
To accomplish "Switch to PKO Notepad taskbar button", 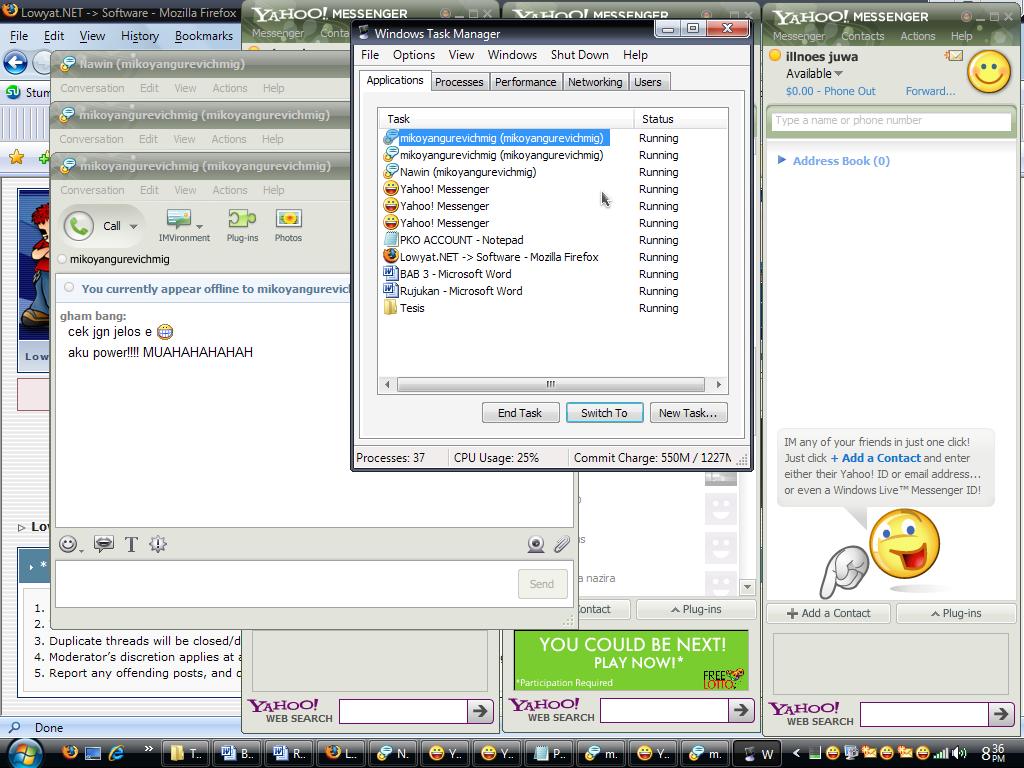I will pos(550,753).
